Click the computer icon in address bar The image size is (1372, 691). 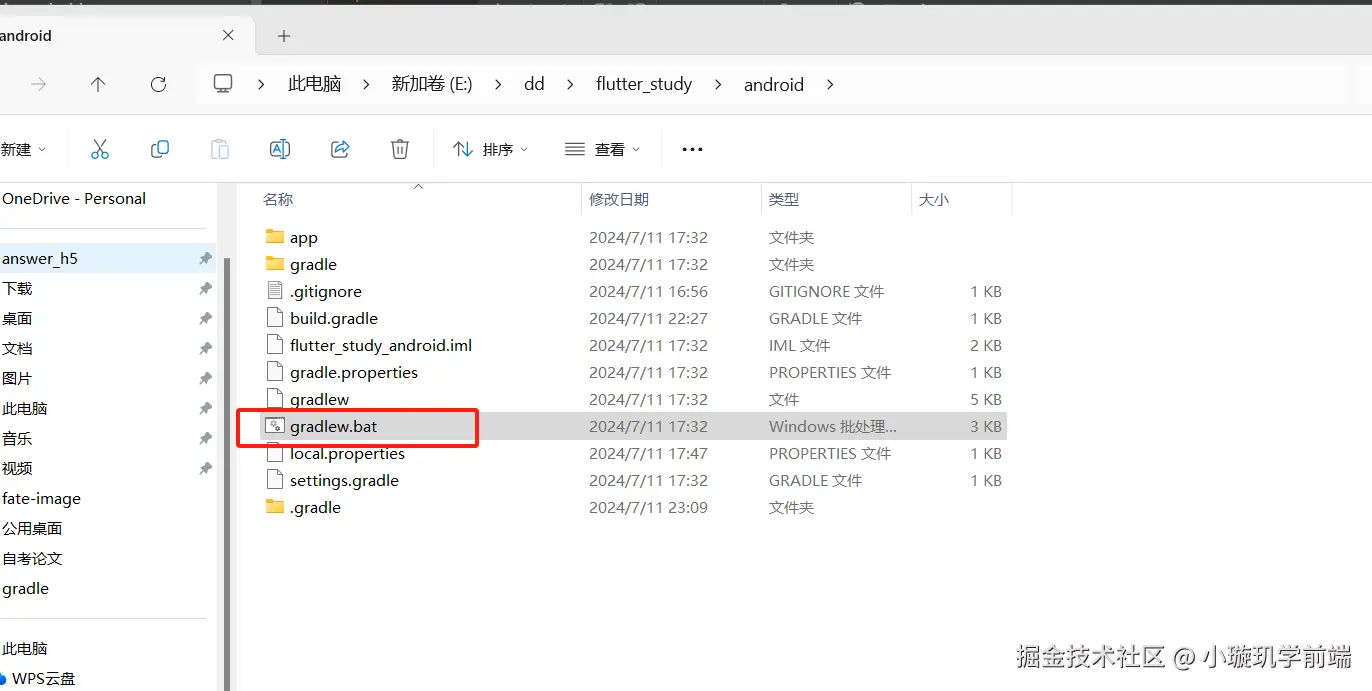click(224, 84)
